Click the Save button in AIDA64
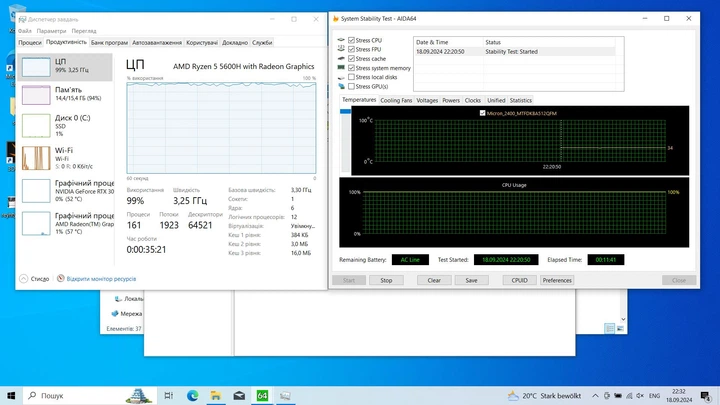This screenshot has width=720, height=405. coord(471,280)
